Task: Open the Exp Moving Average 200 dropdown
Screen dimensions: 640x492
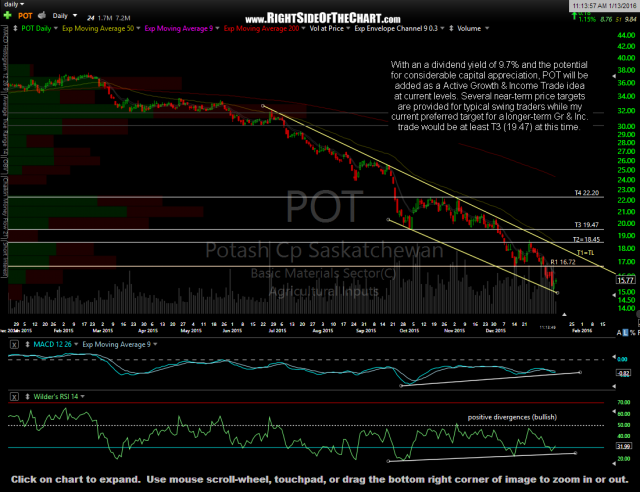Action: (x=303, y=29)
